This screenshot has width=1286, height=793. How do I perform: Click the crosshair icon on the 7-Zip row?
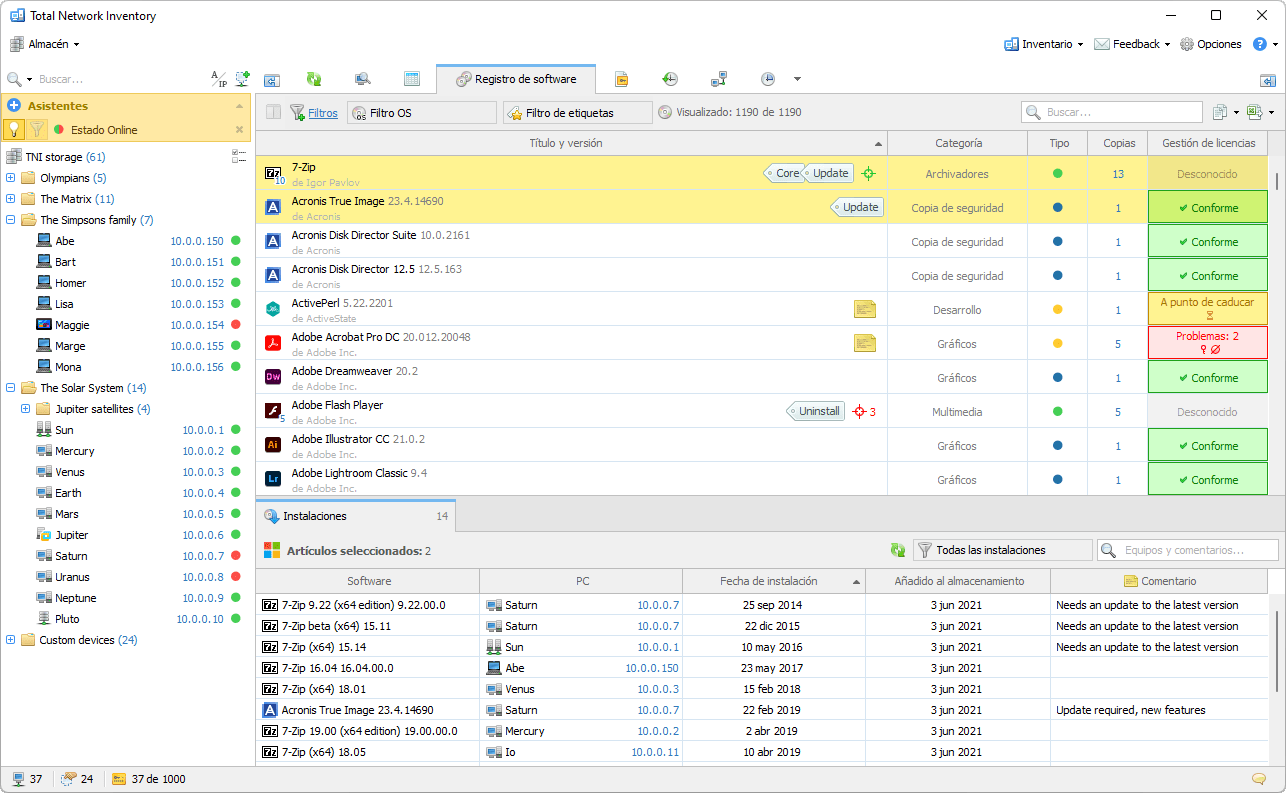click(x=868, y=174)
